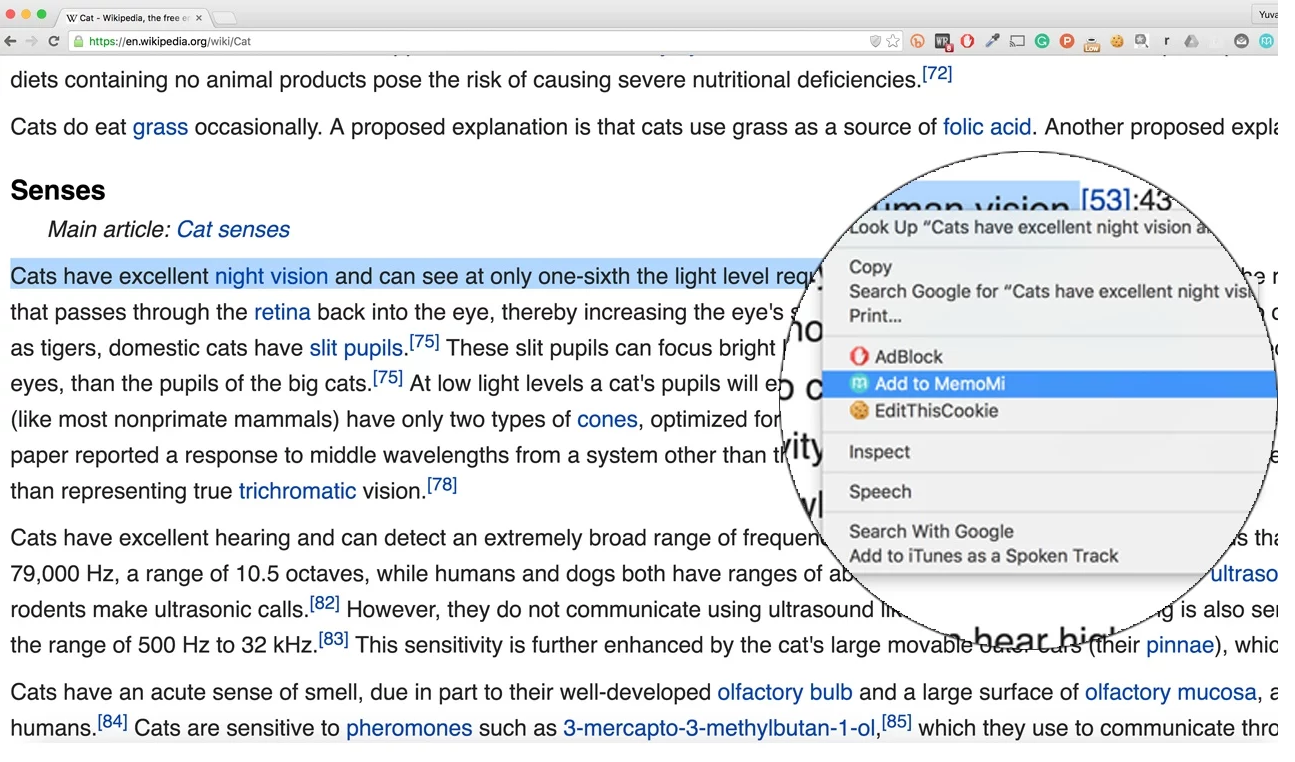Open the orange Bitly extension icon
This screenshot has width=1295, height=762.
click(x=918, y=41)
